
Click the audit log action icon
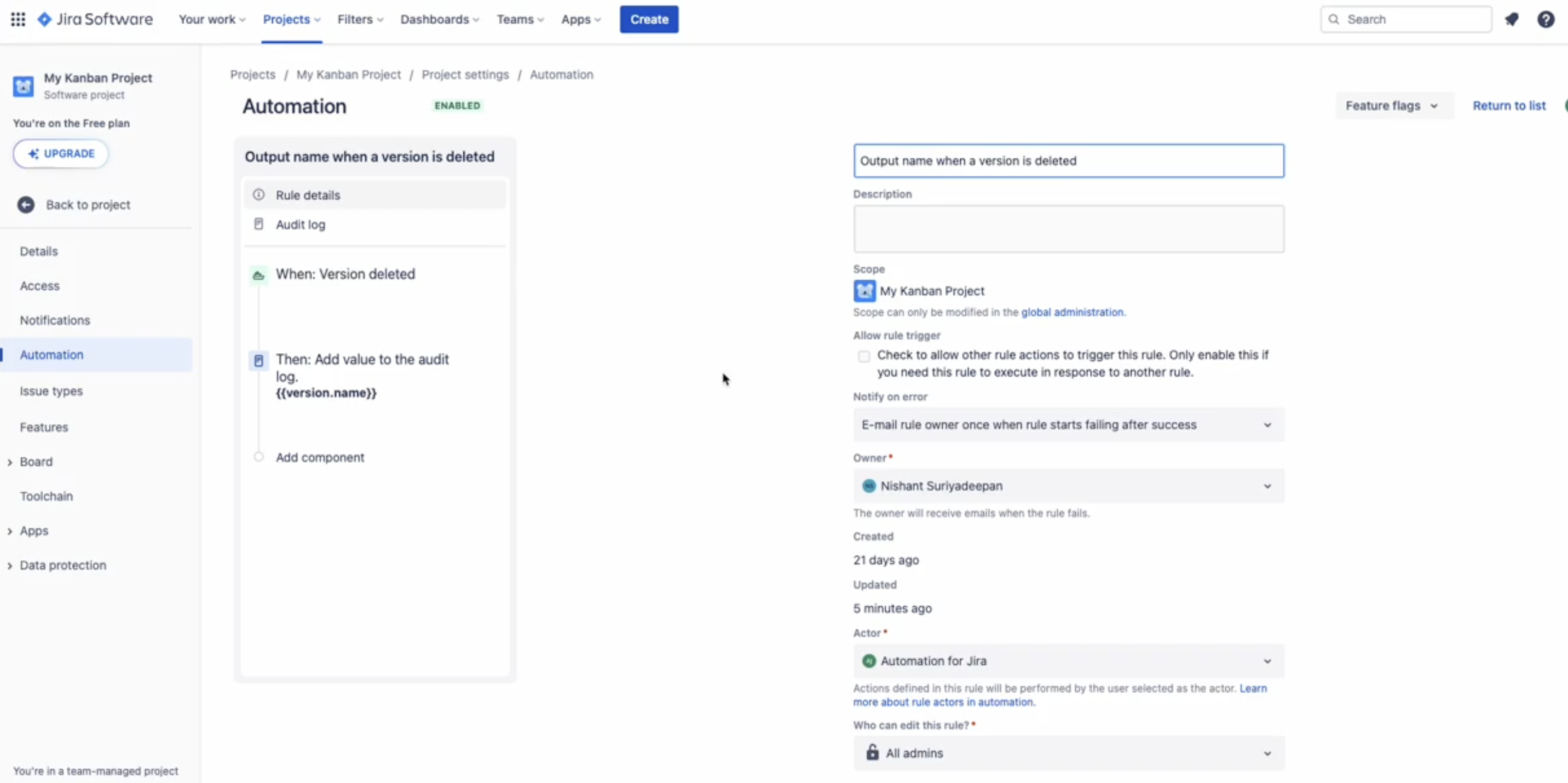[x=259, y=360]
